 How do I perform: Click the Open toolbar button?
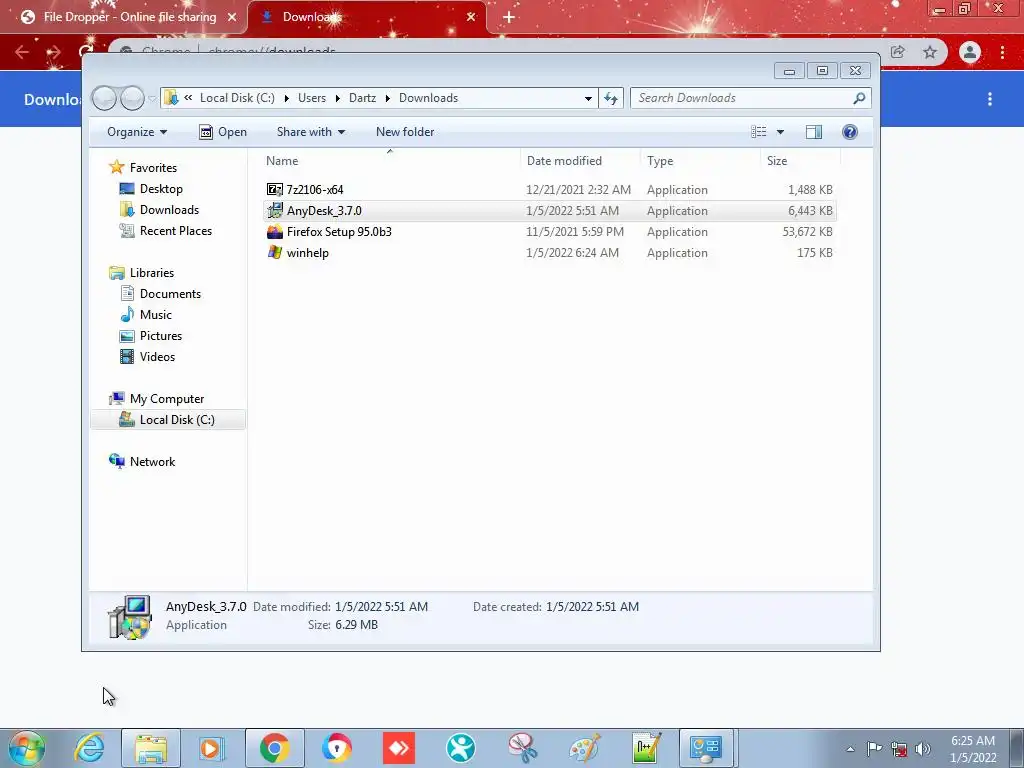click(x=223, y=132)
